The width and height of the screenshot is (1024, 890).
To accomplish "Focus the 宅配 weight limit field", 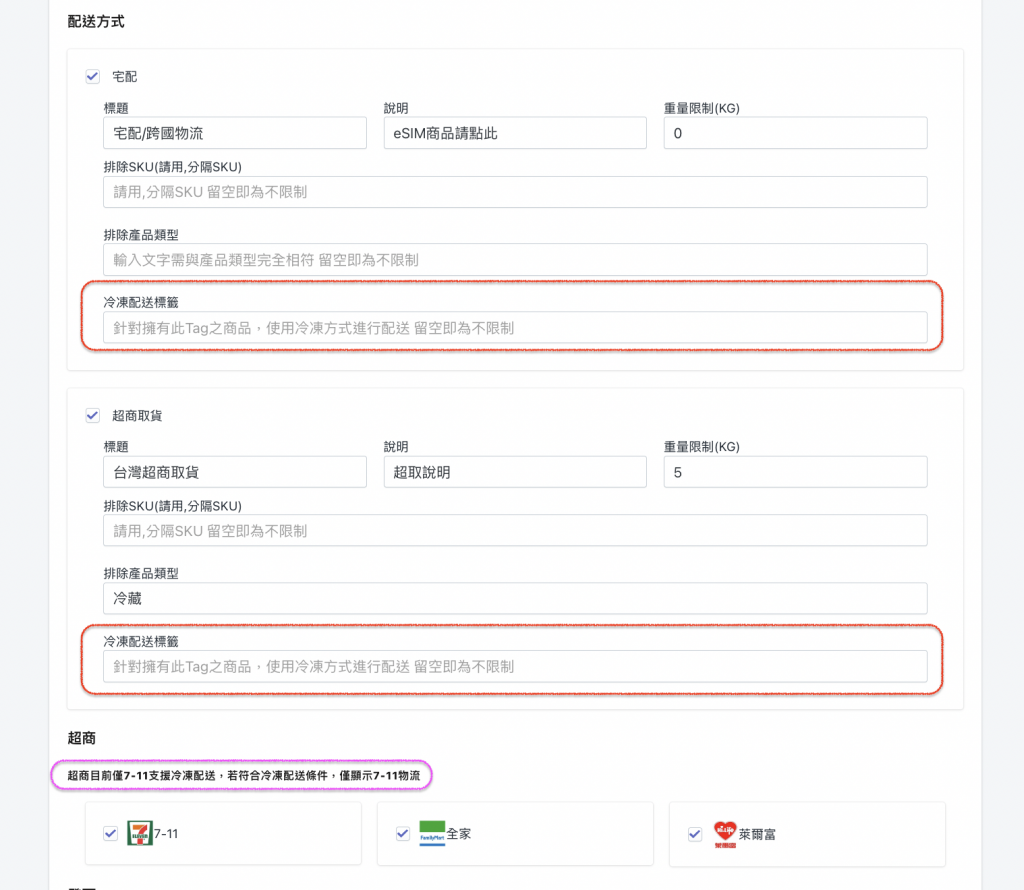I will point(795,133).
